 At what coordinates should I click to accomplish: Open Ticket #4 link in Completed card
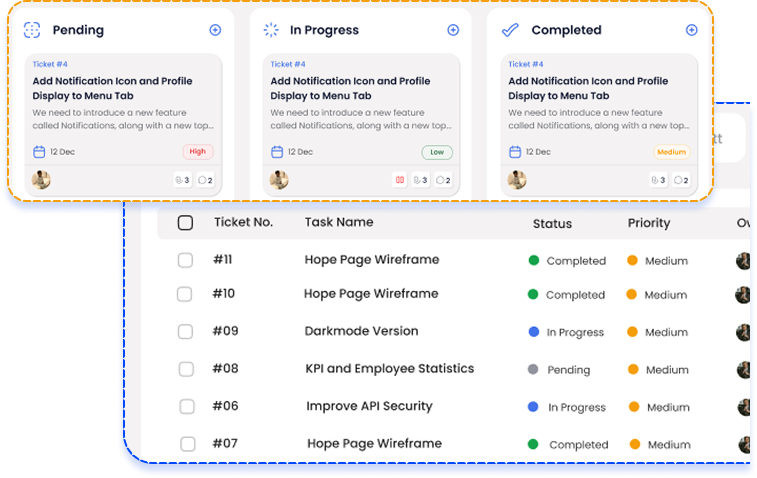tap(526, 64)
